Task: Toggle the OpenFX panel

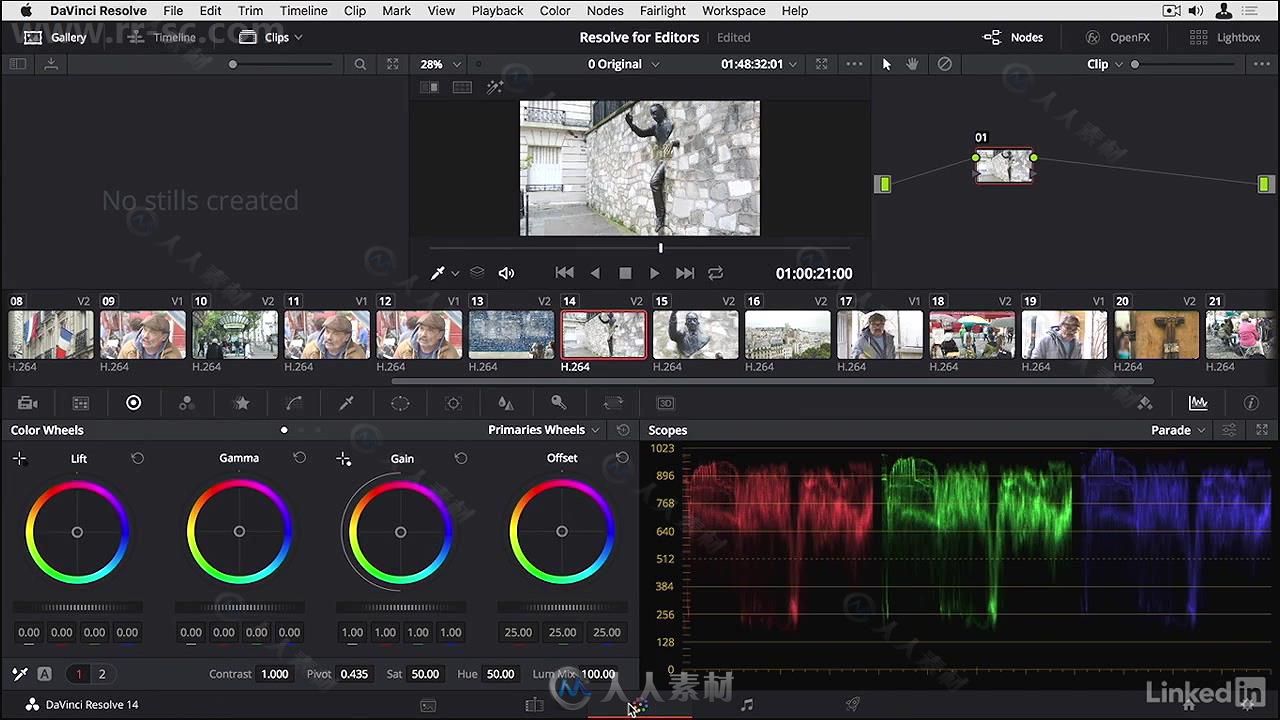Action: 1118,37
